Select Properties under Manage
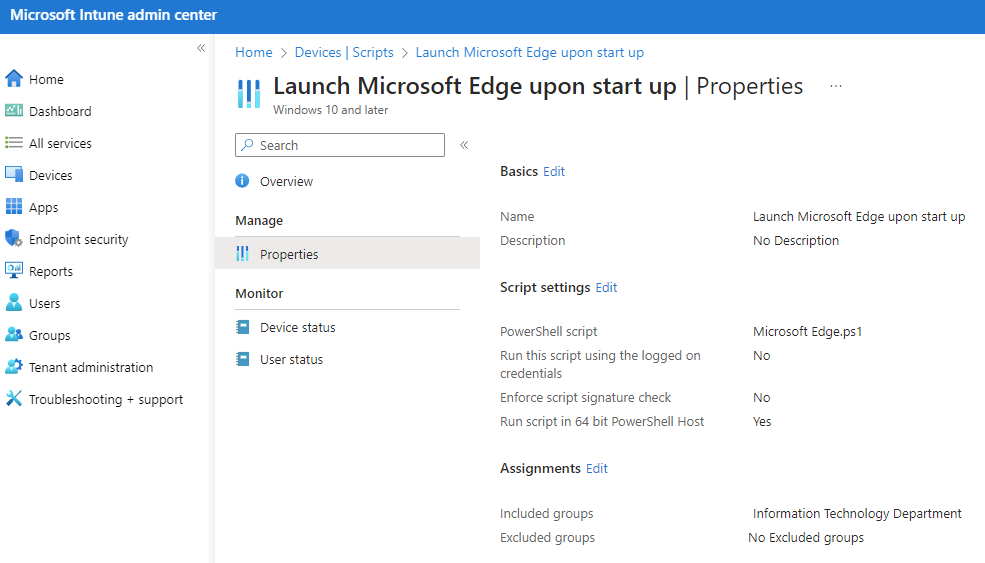 click(347, 254)
